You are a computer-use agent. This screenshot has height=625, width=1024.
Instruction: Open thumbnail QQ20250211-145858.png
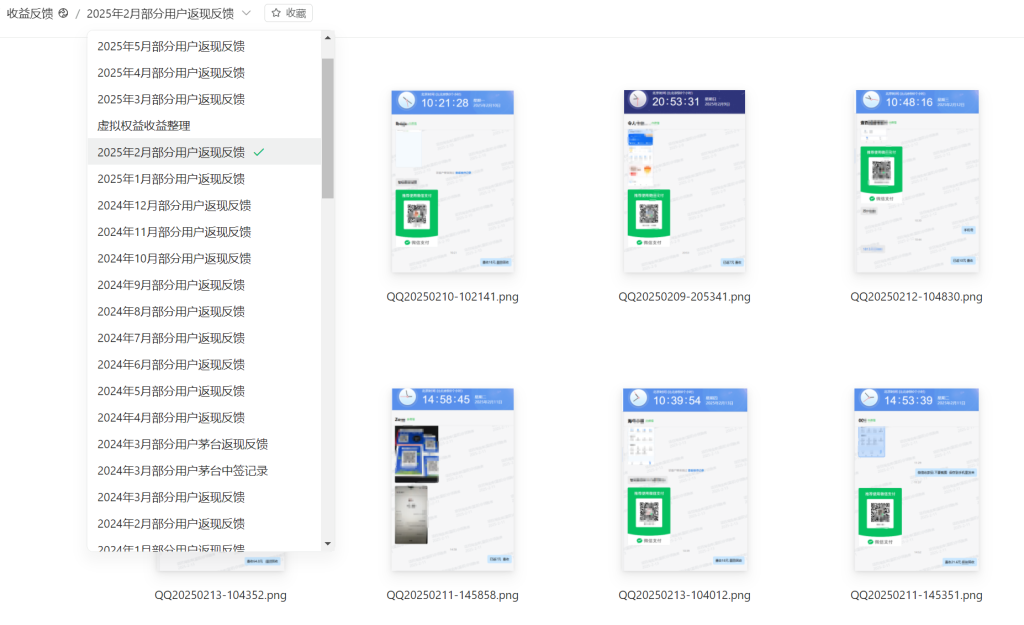[x=453, y=479]
